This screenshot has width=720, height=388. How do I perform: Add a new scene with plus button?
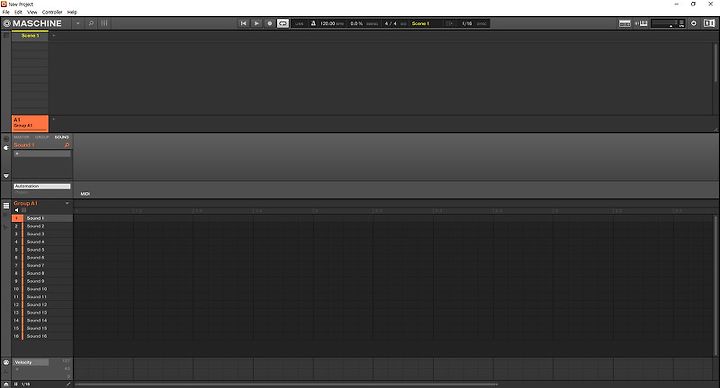54,35
